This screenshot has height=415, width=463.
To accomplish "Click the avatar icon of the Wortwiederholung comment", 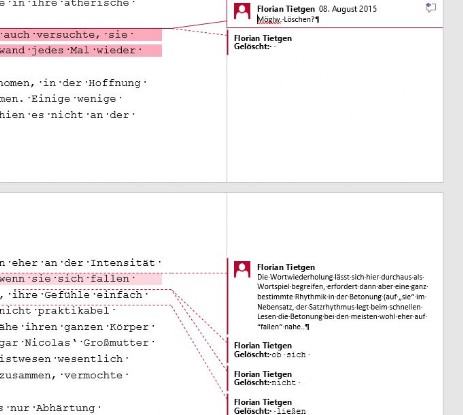I will pyautogui.click(x=242, y=269).
